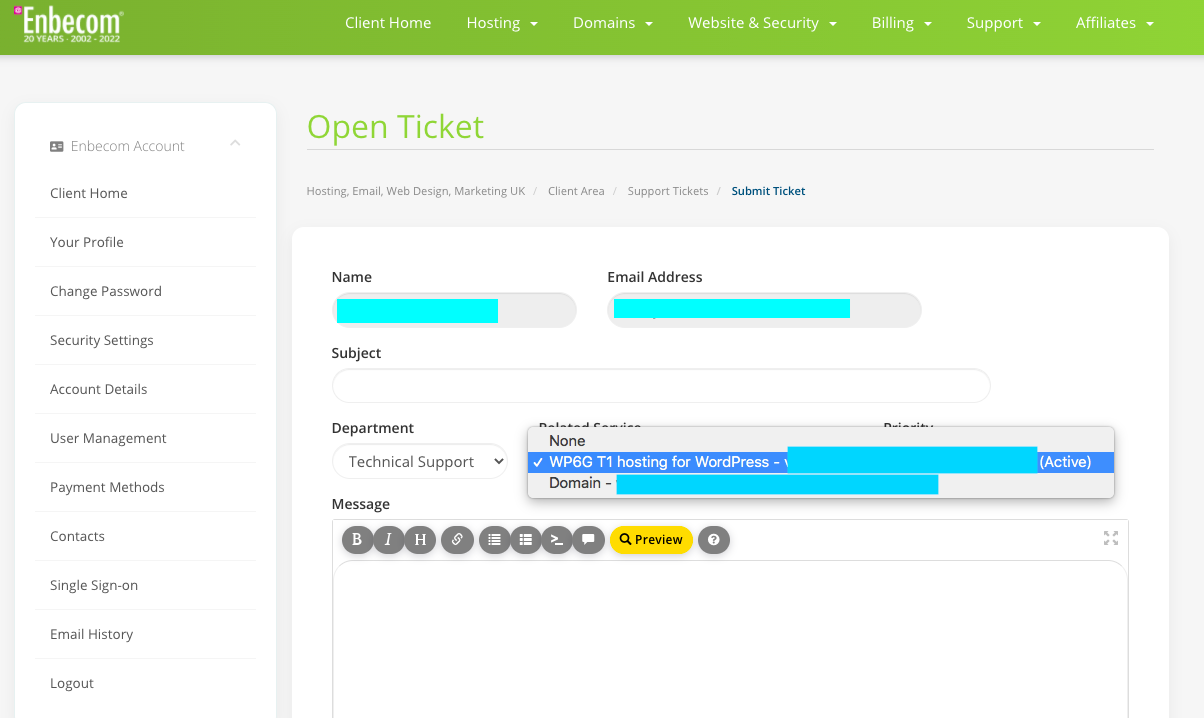Collapse the Enbecom Account sidebar panel
Viewport: 1204px width, 718px height.
(x=235, y=144)
